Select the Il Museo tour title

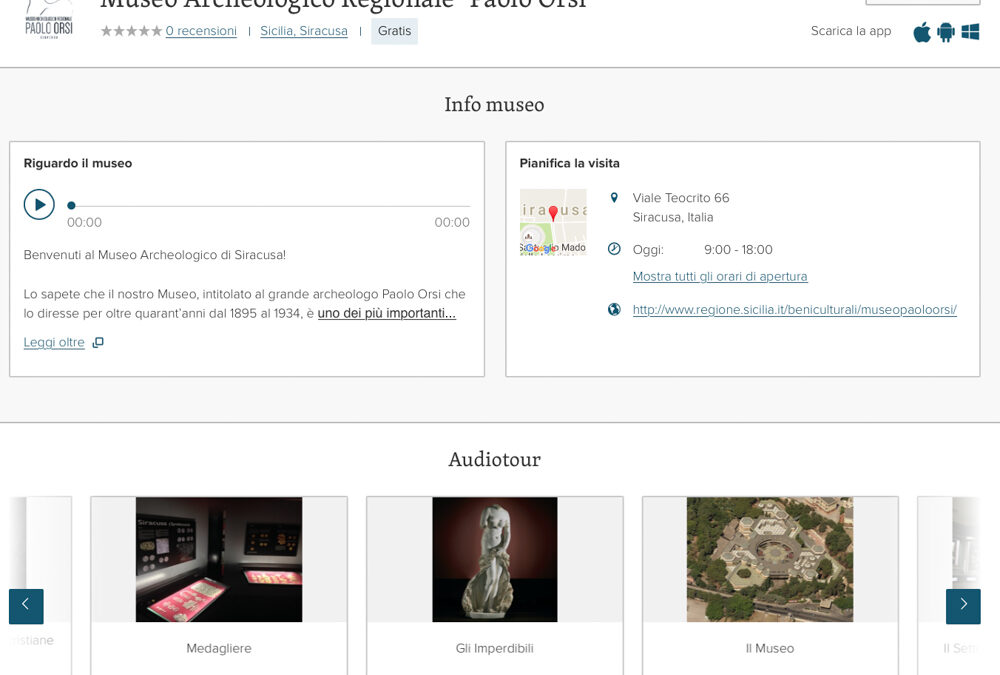[x=770, y=648]
